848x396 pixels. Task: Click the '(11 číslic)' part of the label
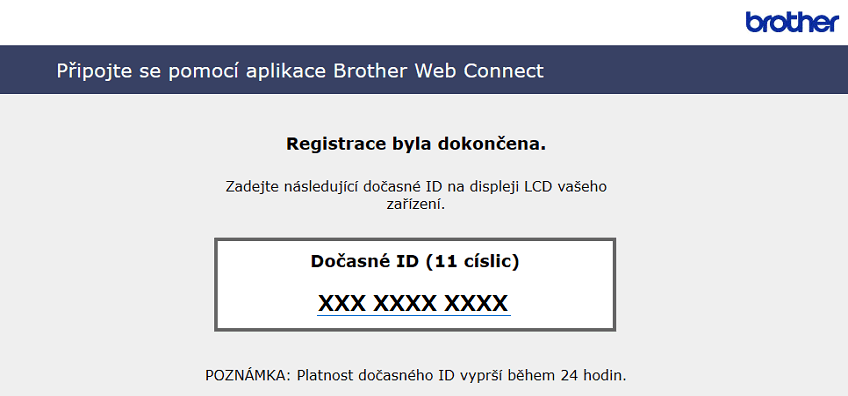pos(473,261)
